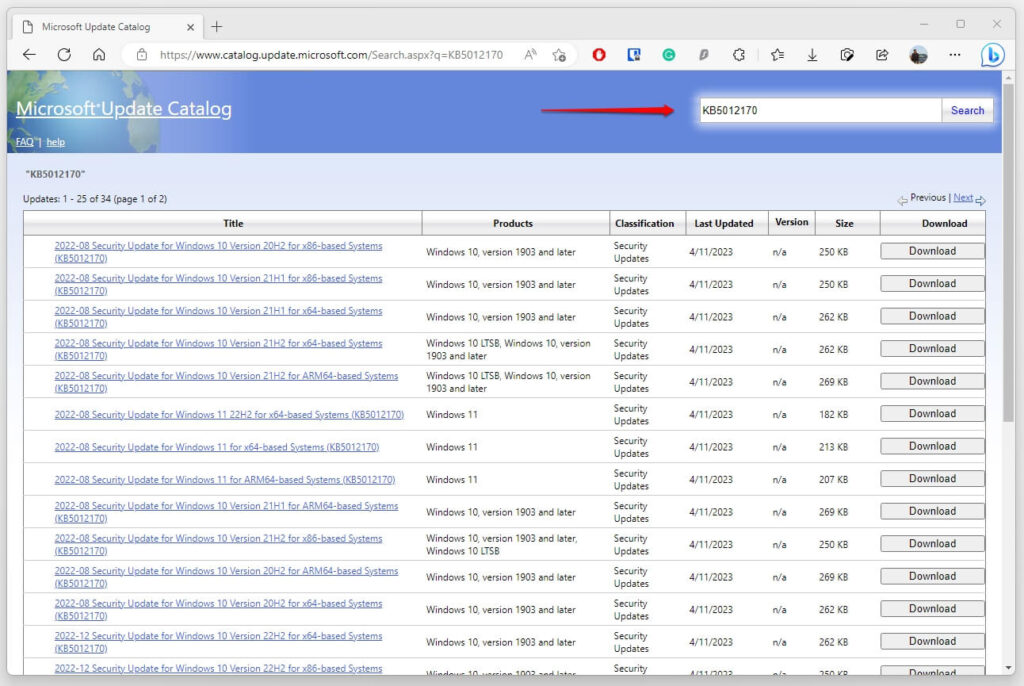Screen dimensions: 1024x686
Task: Download Windows 10 21H2 ARM64 update
Action: [x=932, y=382]
